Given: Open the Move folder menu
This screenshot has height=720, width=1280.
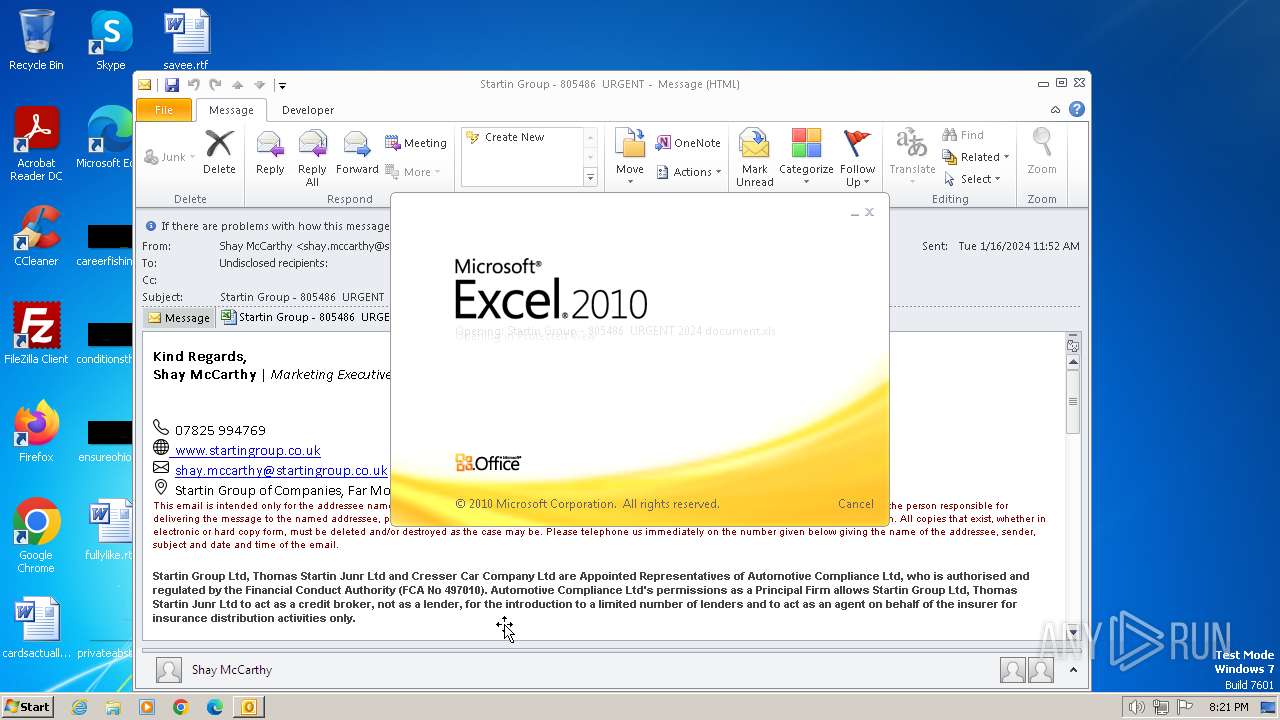Looking at the screenshot, I should 630,157.
